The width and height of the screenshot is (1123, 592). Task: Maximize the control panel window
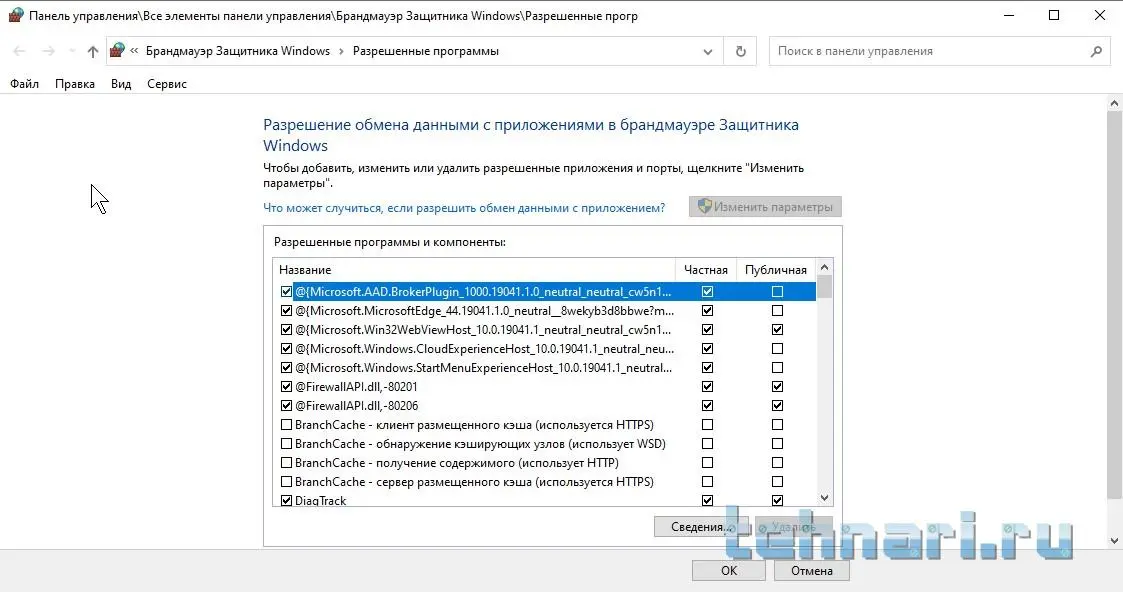[x=1054, y=15]
